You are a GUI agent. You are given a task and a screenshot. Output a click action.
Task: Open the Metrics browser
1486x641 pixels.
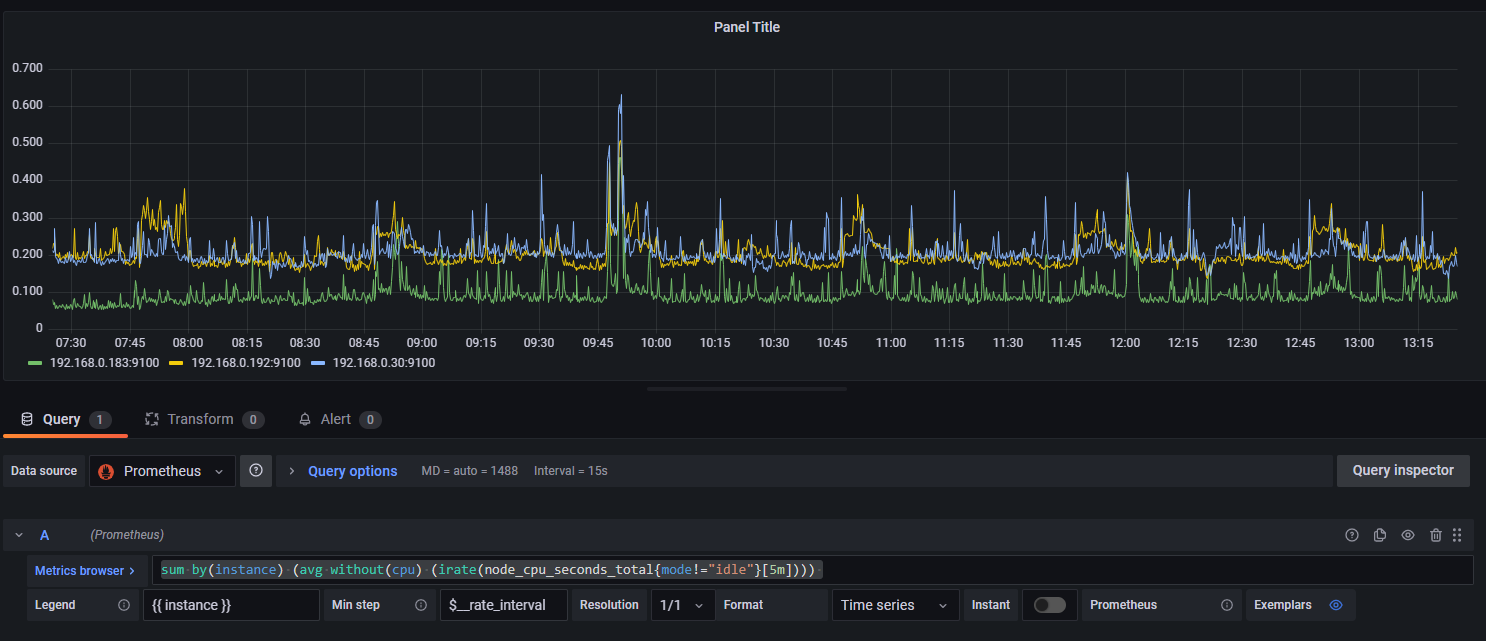point(86,571)
